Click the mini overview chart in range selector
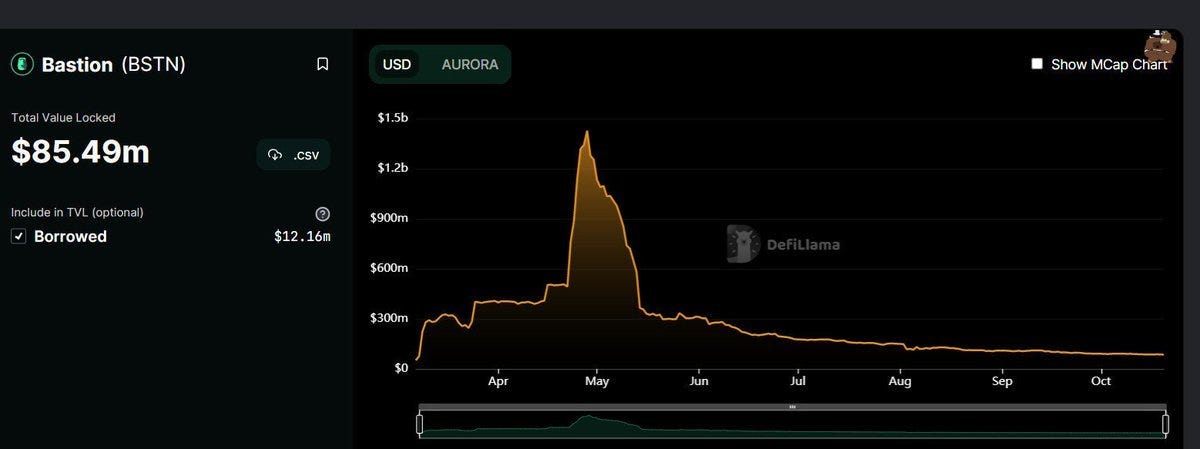 click(793, 425)
